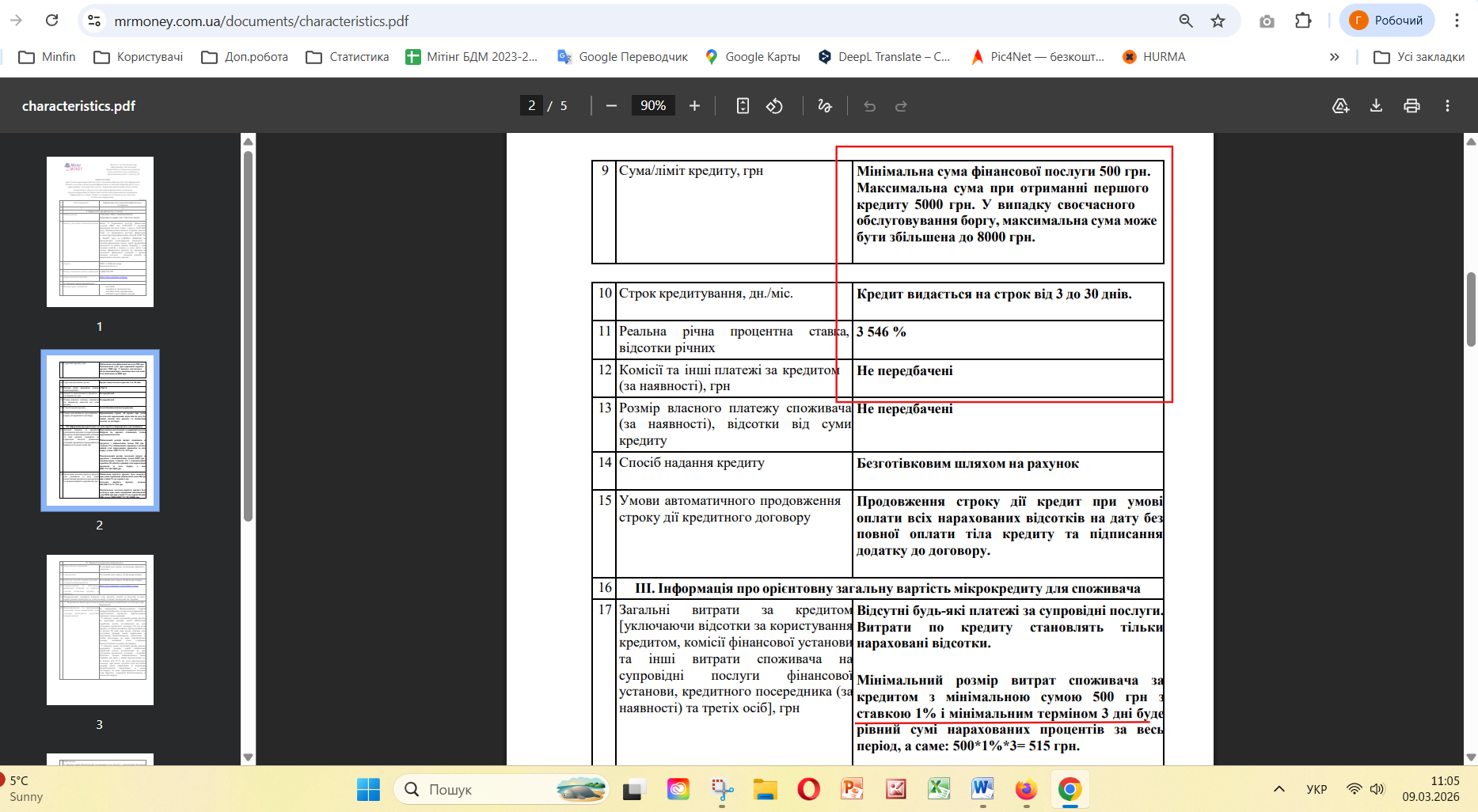Open the weather widget showing 5°C Sunny

[24, 789]
